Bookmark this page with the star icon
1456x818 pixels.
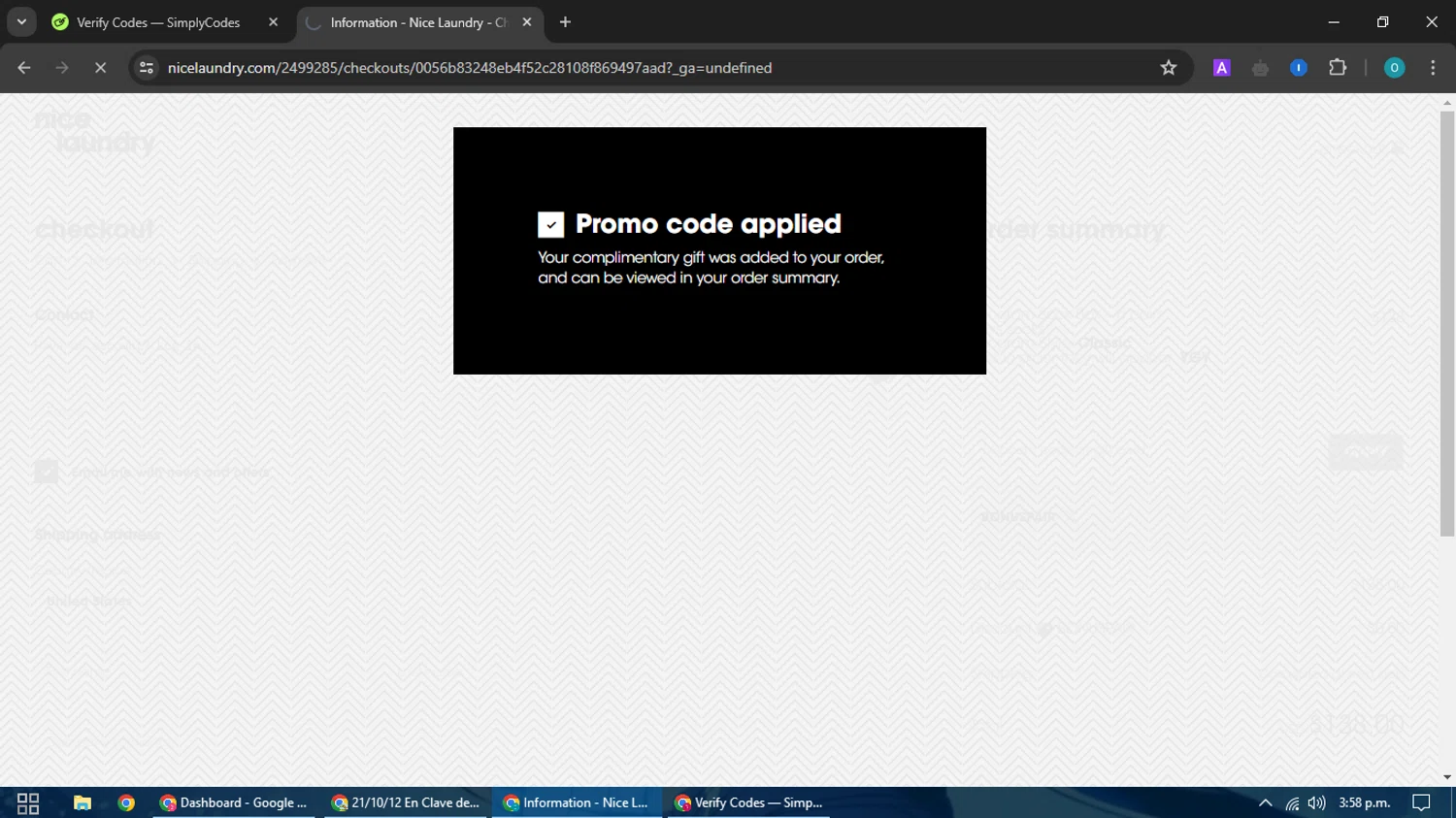coord(1169,68)
